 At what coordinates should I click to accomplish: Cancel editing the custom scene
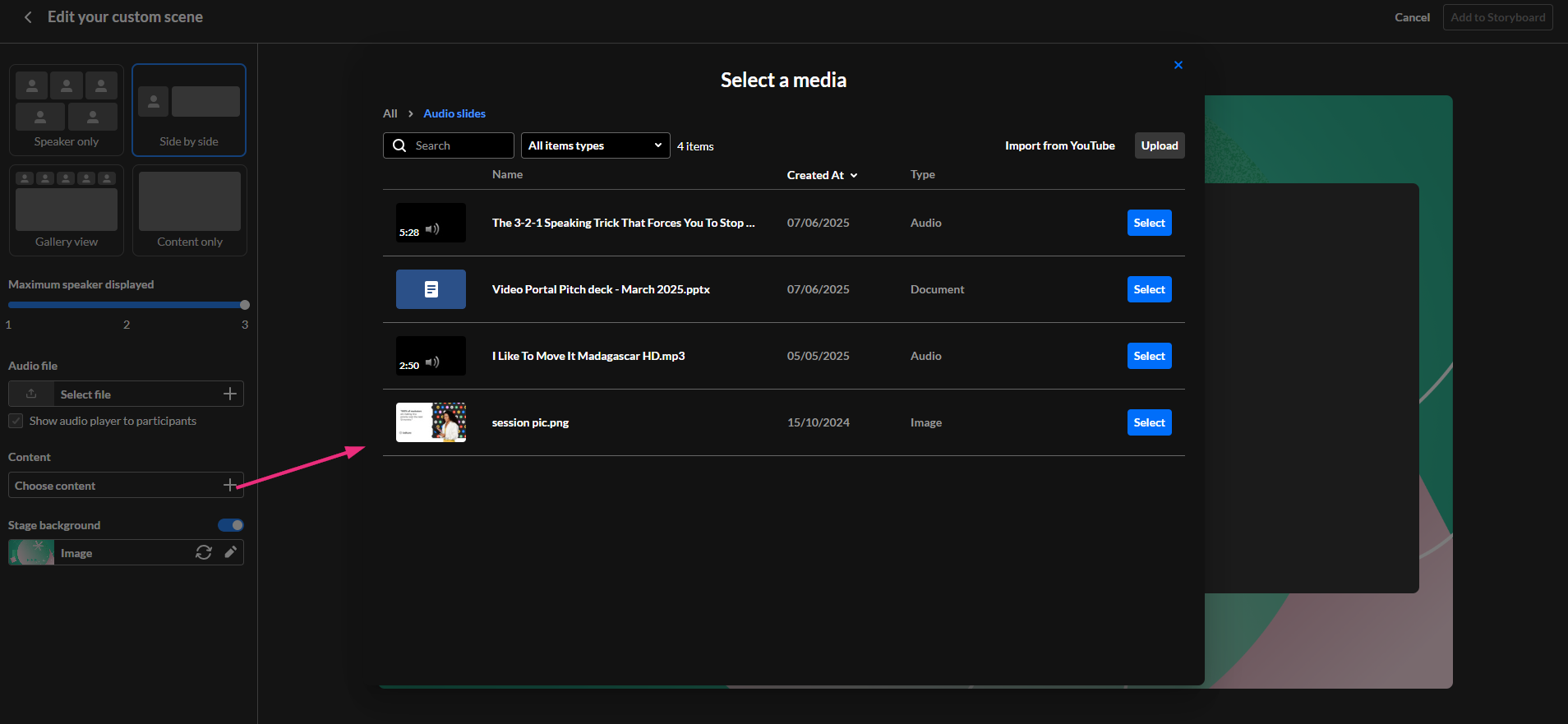point(1412,17)
